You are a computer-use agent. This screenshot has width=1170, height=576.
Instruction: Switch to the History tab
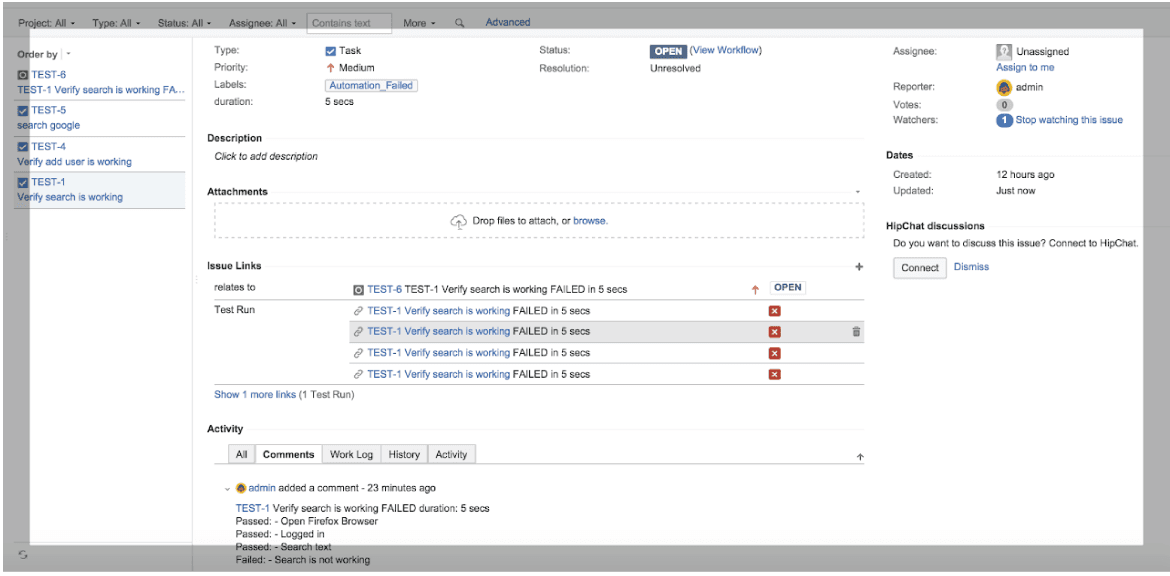coord(404,454)
